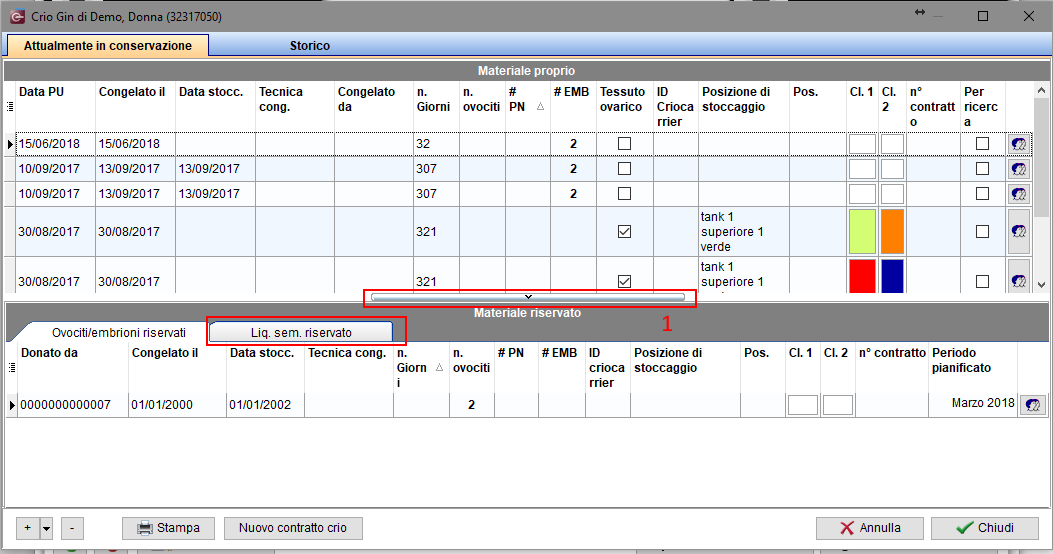The image size is (1053, 554).
Task: Toggle Per ricerca checkbox for row with red swatch
Action: tap(982, 281)
